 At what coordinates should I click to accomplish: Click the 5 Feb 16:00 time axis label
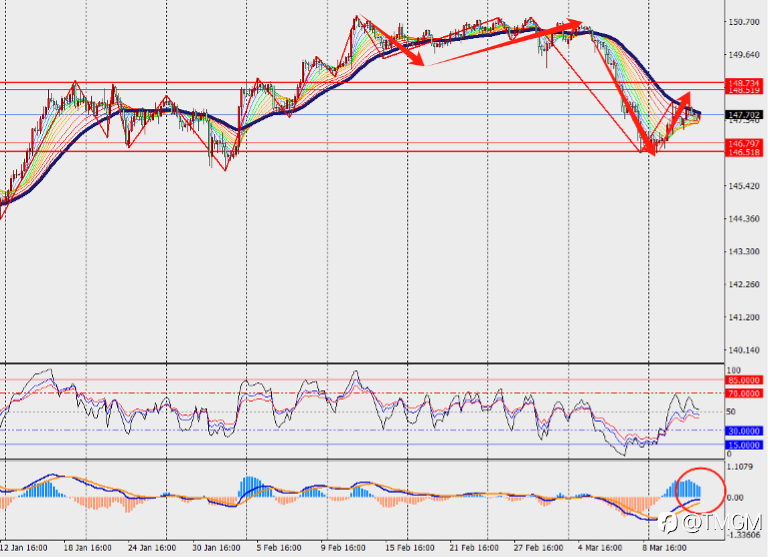(x=278, y=548)
